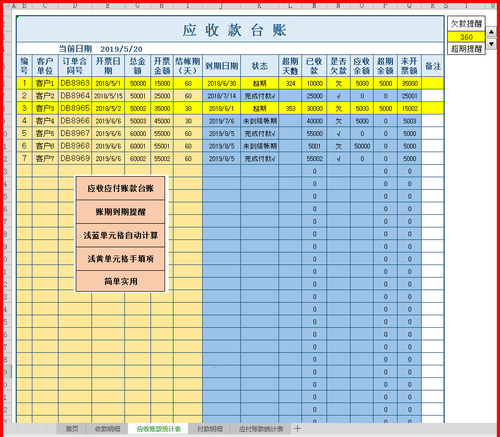Select order number cell DB8965
The image size is (500, 437).
click(75, 108)
